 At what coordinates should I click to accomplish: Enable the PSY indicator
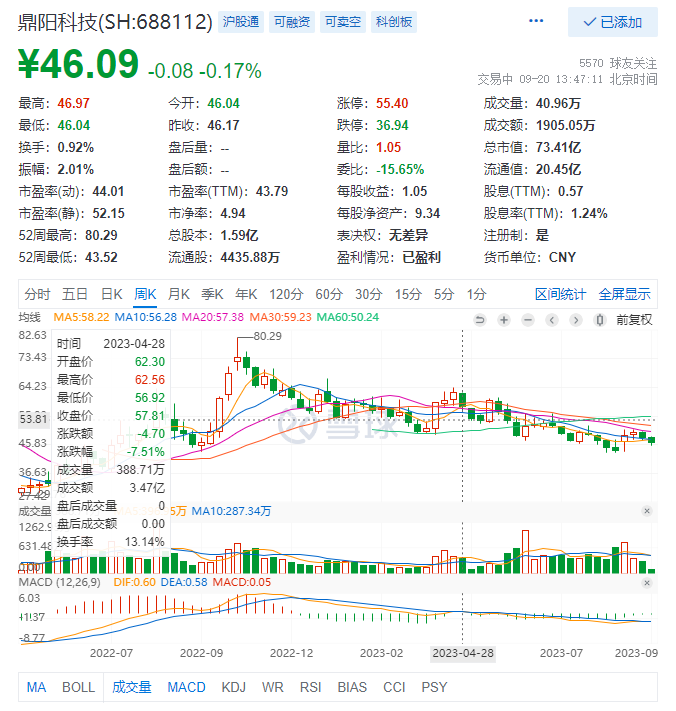pyautogui.click(x=434, y=687)
